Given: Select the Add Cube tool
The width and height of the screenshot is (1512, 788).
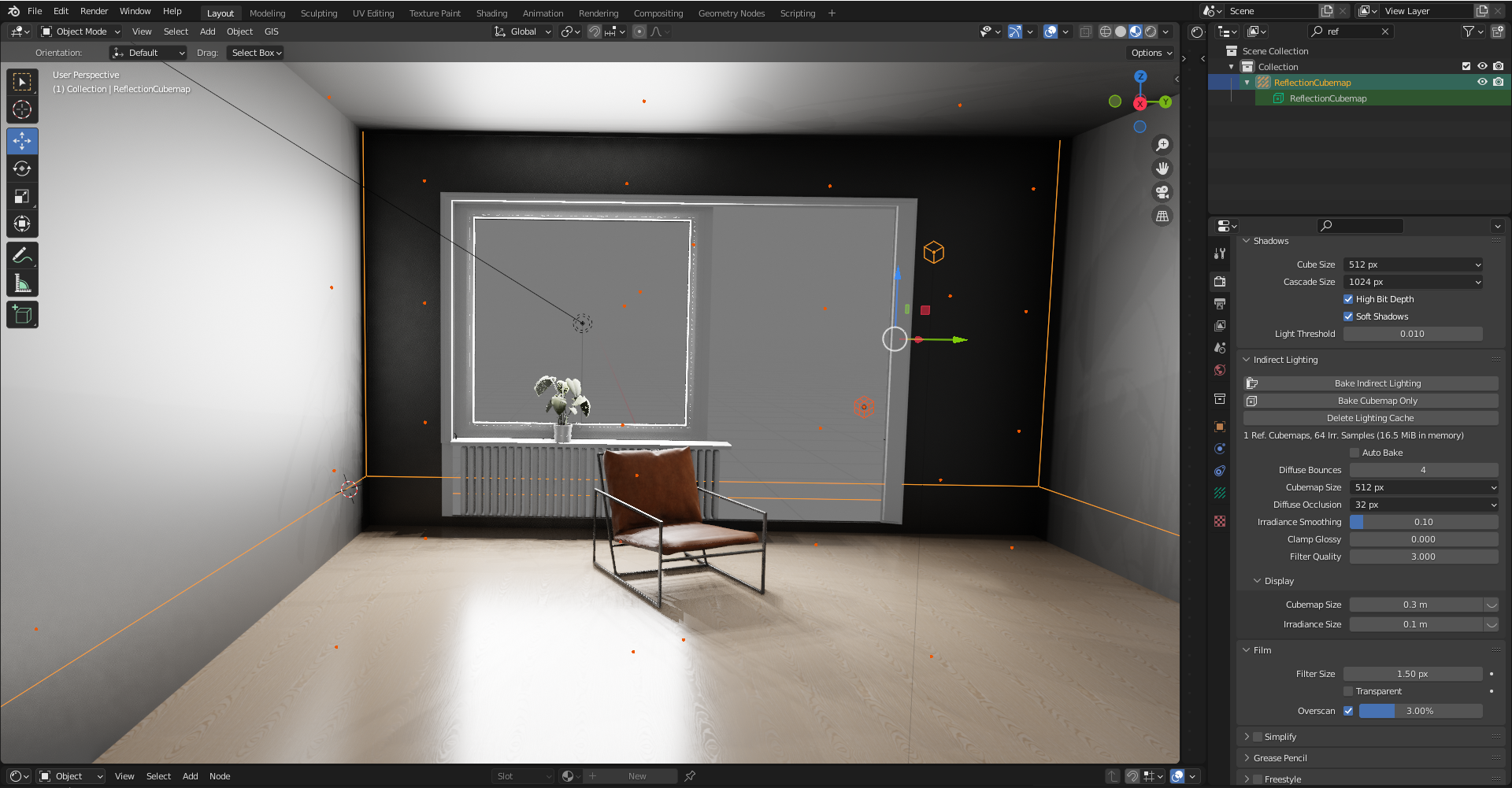Looking at the screenshot, I should (x=22, y=315).
